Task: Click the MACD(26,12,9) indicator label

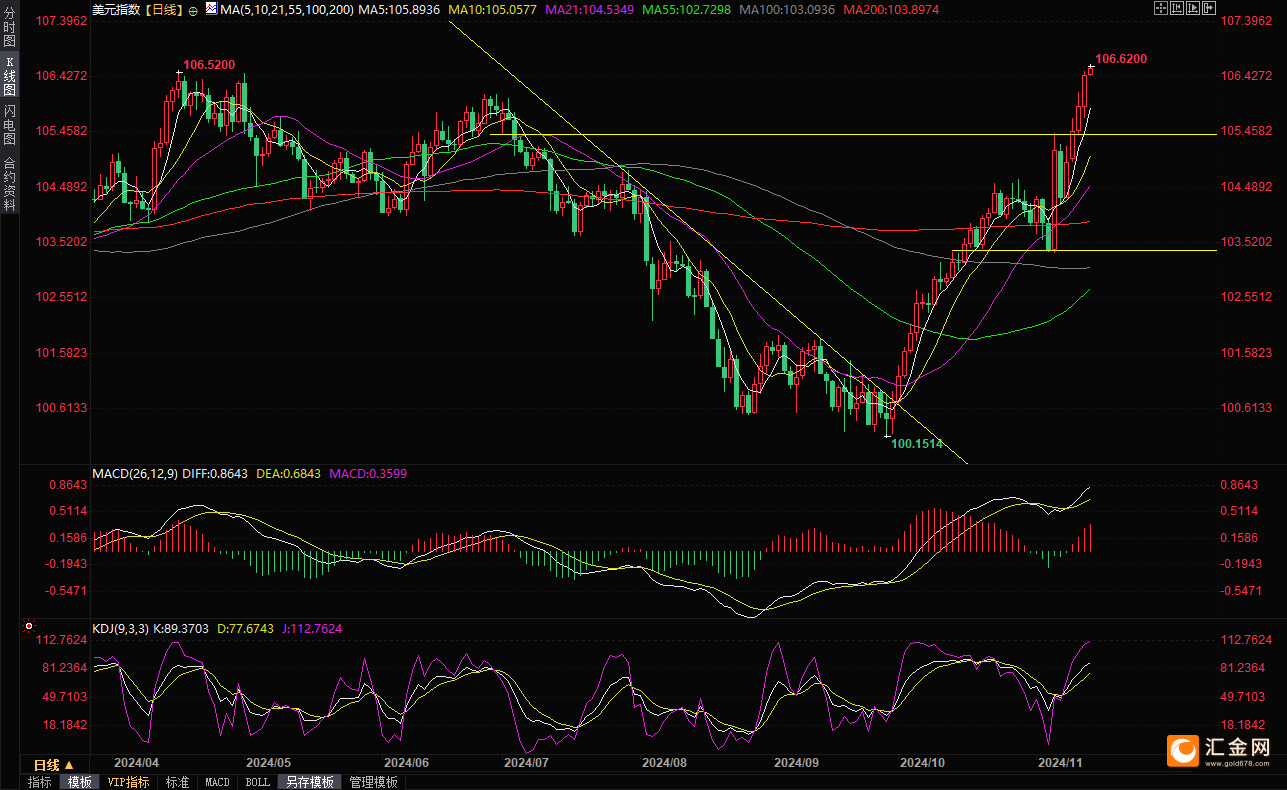Action: point(133,473)
